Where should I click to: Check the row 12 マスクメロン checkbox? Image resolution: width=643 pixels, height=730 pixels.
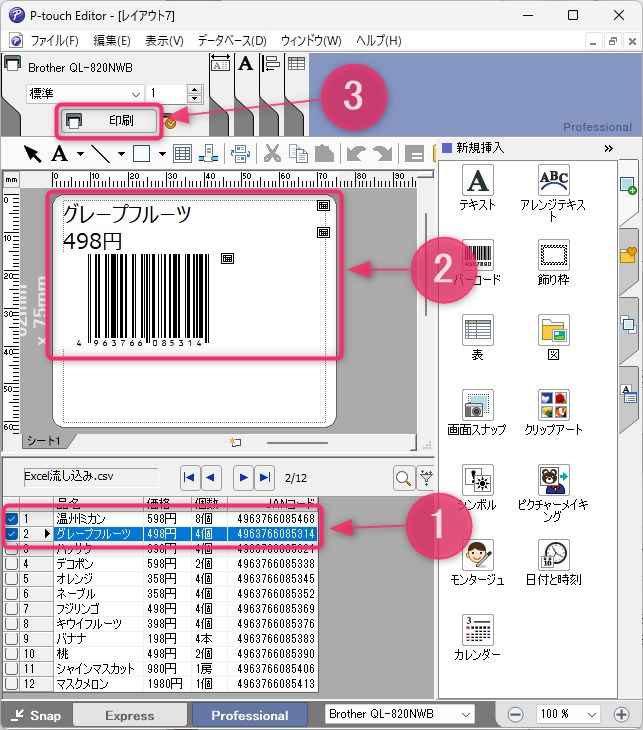(11, 683)
